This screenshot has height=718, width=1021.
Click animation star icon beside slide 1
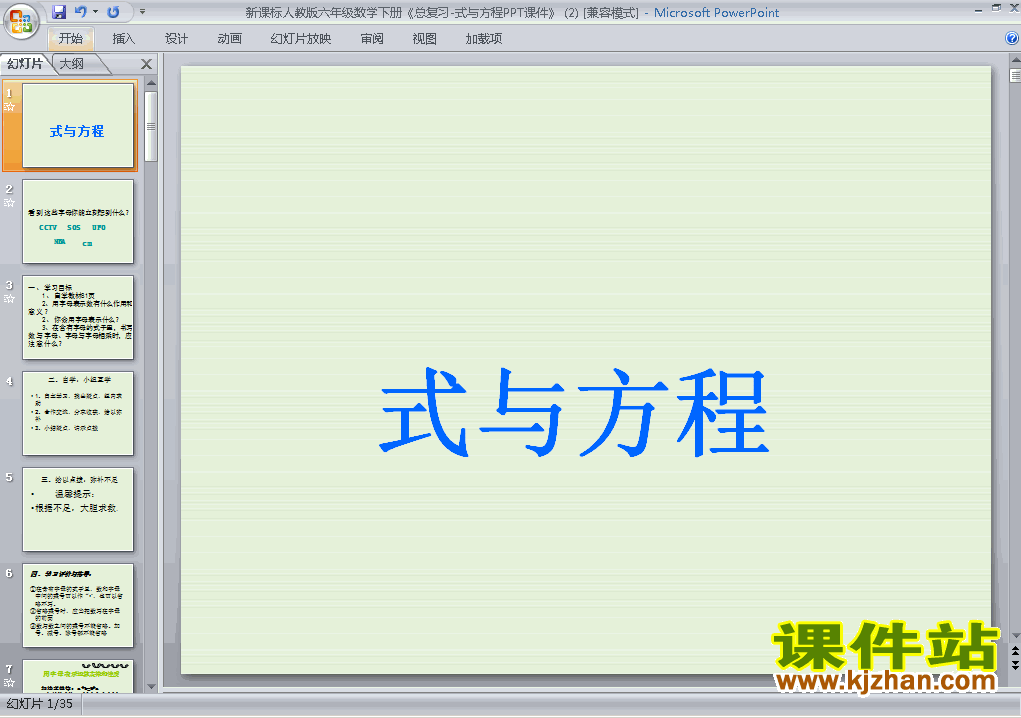9,107
